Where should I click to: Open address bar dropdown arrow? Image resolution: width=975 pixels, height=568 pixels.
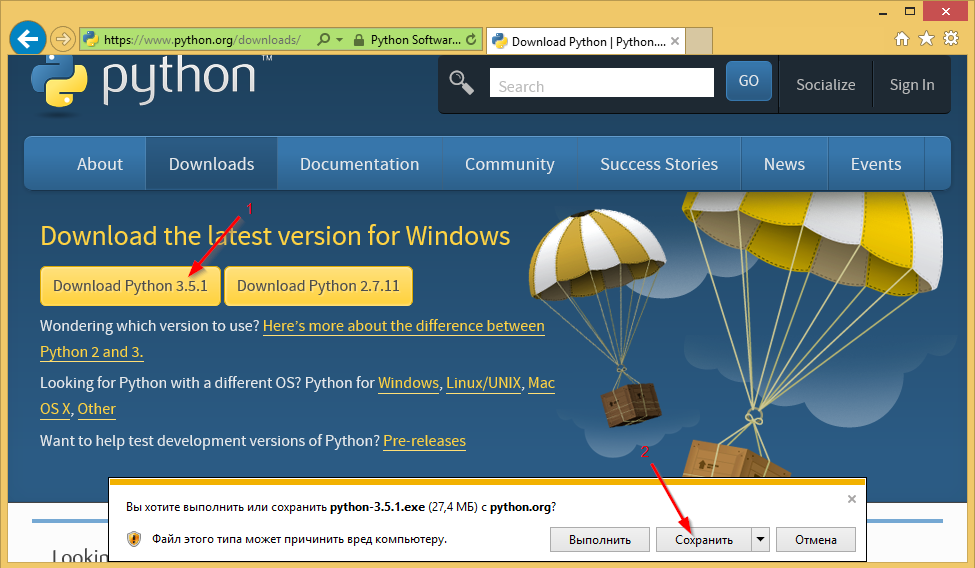pyautogui.click(x=340, y=40)
